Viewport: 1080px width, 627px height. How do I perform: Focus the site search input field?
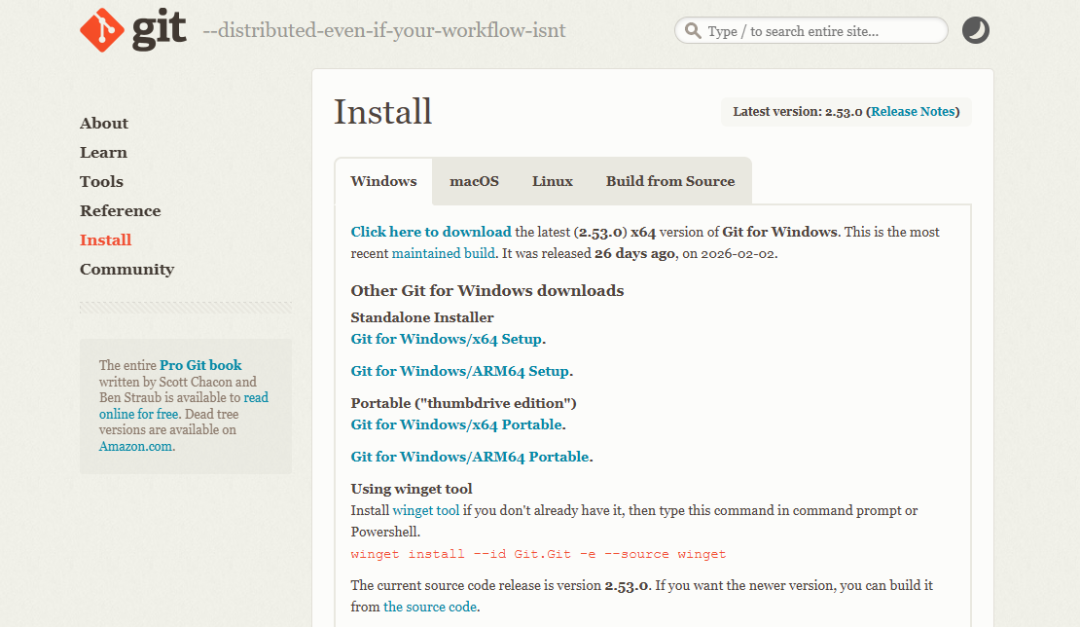point(811,31)
